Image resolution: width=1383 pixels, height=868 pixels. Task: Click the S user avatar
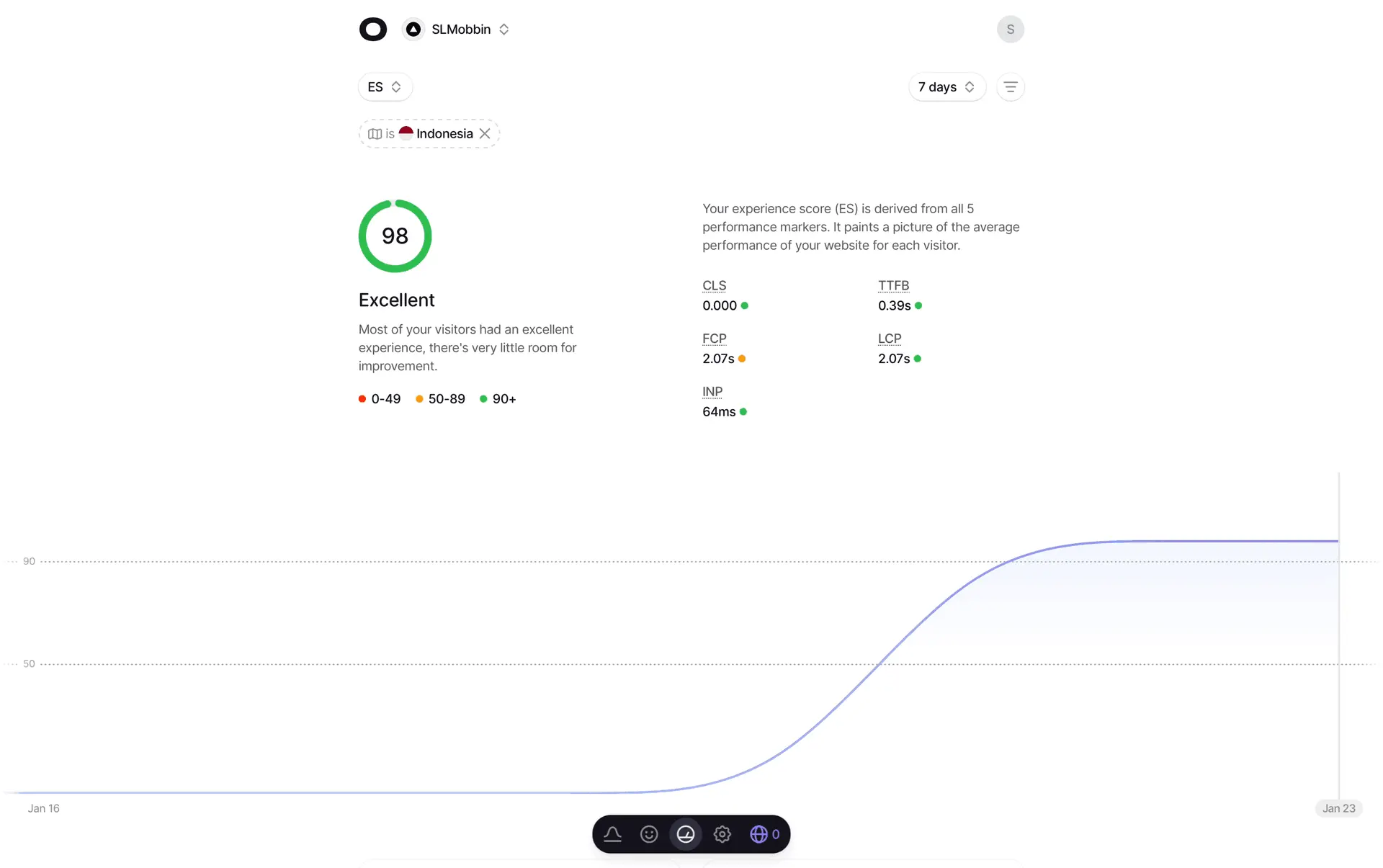(1010, 30)
